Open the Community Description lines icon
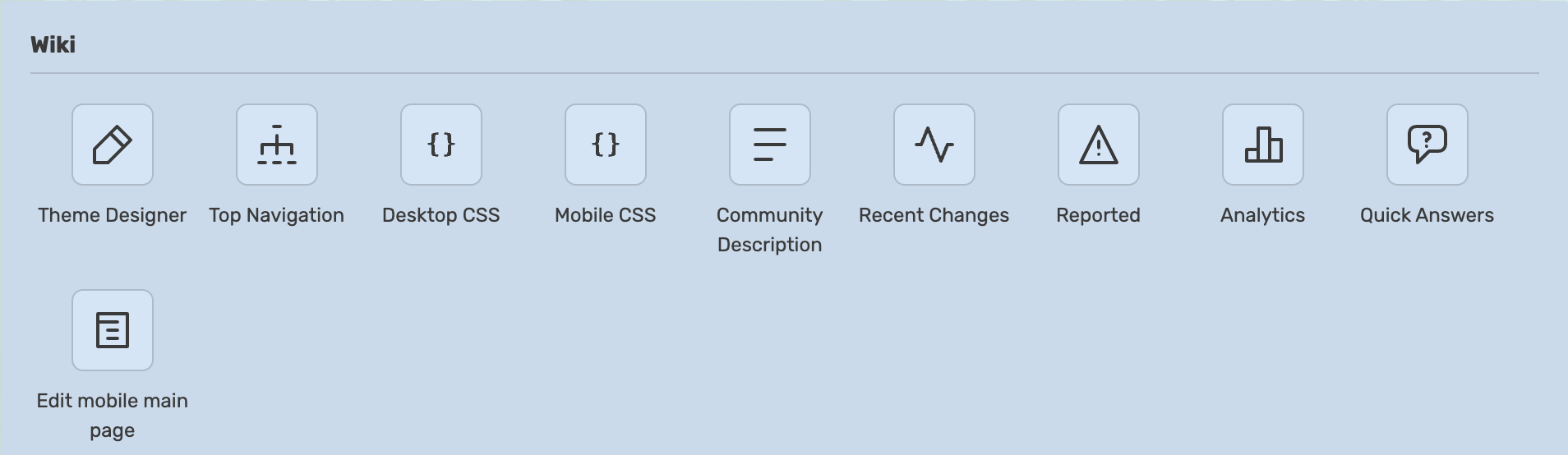The height and width of the screenshot is (455, 1568). point(770,145)
